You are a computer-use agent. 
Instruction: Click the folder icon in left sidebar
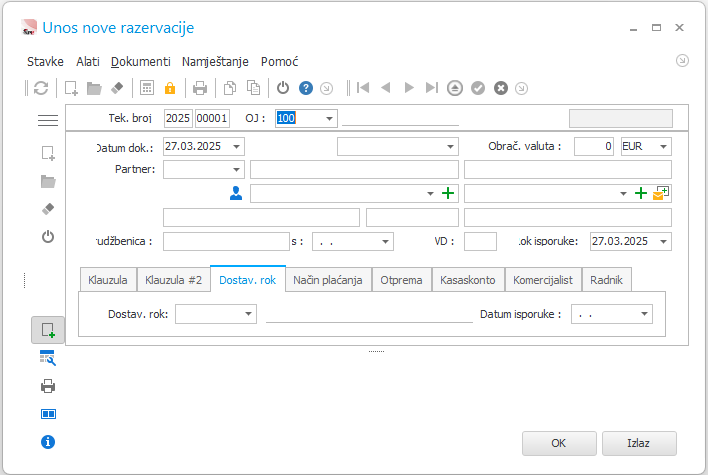[48, 182]
